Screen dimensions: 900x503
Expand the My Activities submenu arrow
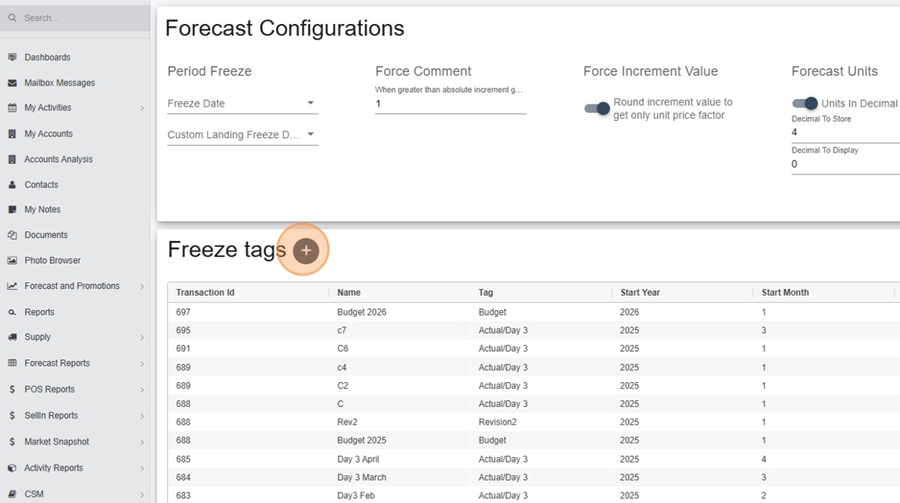coord(142,108)
